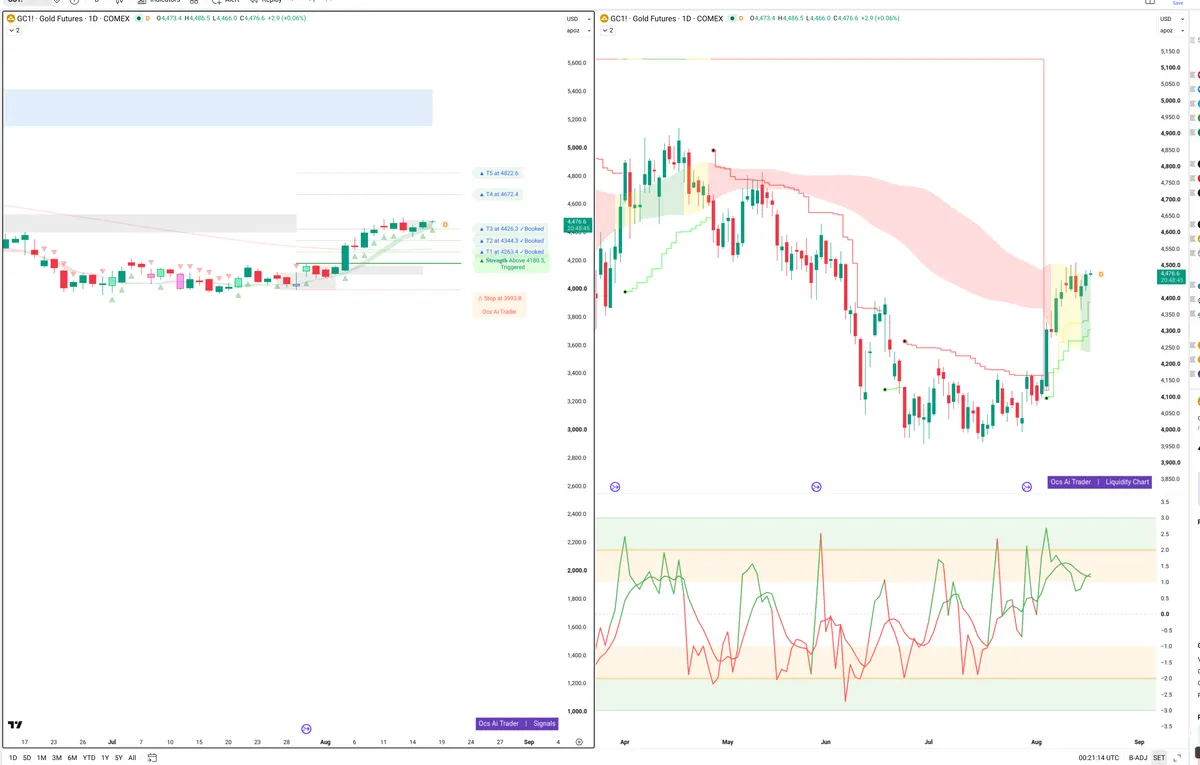Click the Stop at 3993.8 label
Screen dimensions: 1200x765
click(500, 298)
